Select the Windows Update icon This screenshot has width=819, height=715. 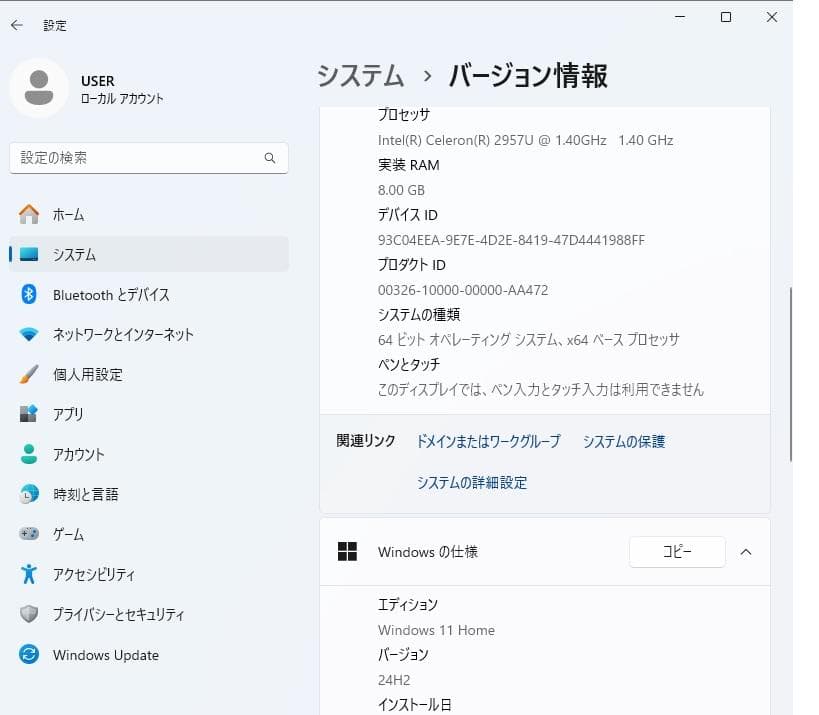tap(29, 655)
